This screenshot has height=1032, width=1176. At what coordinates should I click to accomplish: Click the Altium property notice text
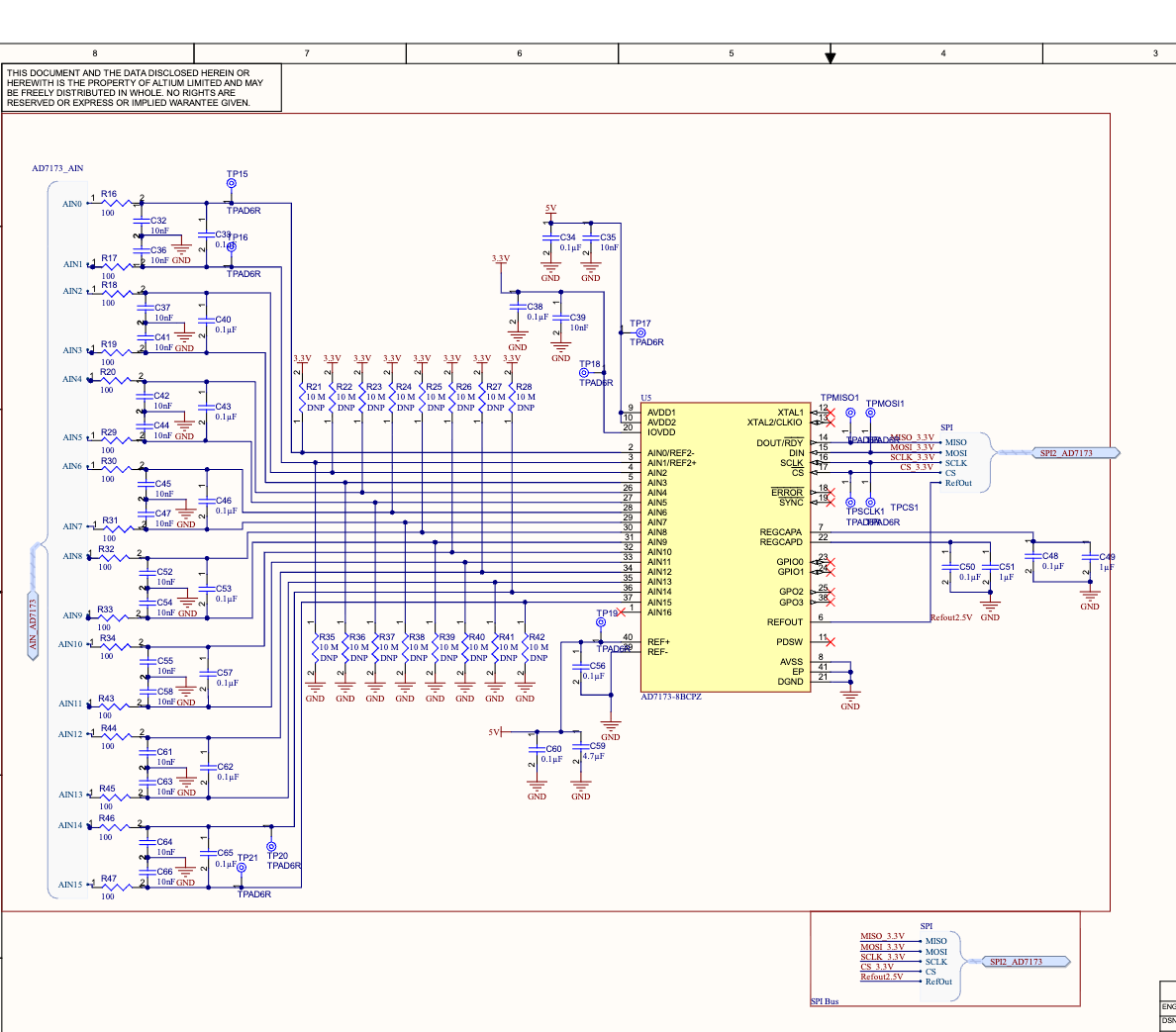(135, 88)
